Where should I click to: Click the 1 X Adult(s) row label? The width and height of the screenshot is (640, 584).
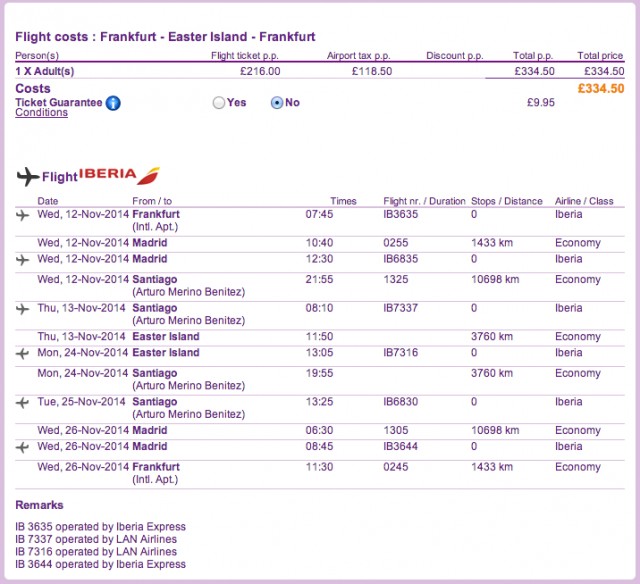coord(45,71)
